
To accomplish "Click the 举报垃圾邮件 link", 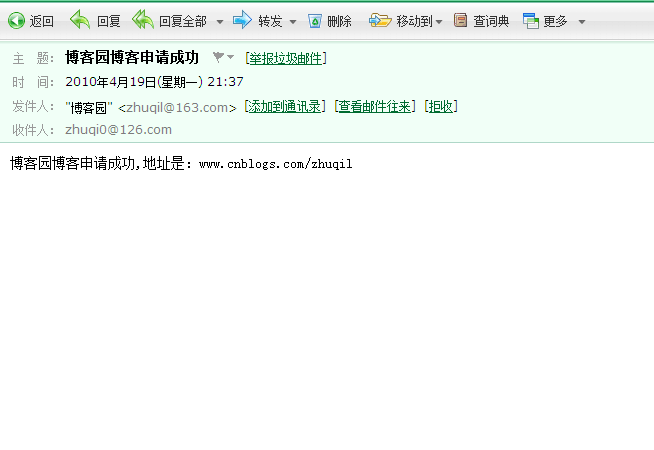I will pyautogui.click(x=286, y=58).
